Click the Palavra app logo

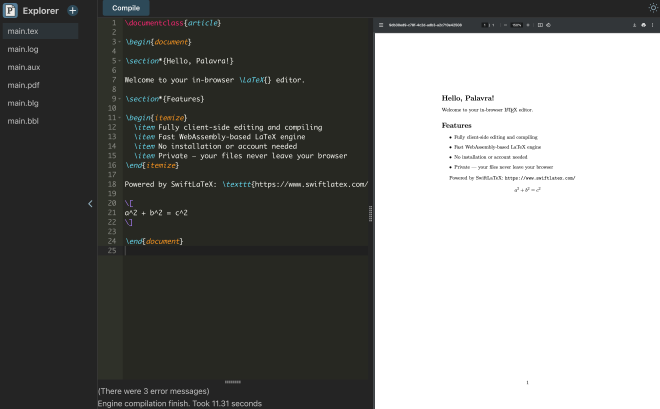tap(10, 11)
